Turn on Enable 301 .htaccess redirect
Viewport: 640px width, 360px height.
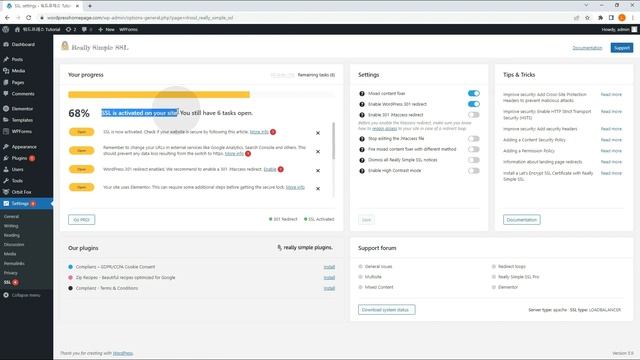[473, 115]
